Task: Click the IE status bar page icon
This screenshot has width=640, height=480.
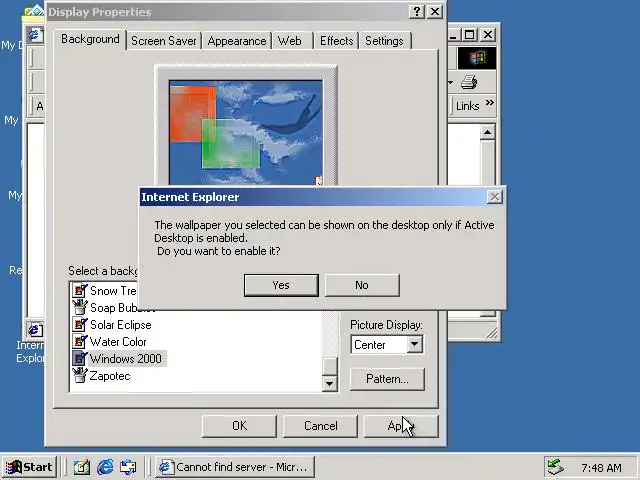Action: click(x=35, y=329)
